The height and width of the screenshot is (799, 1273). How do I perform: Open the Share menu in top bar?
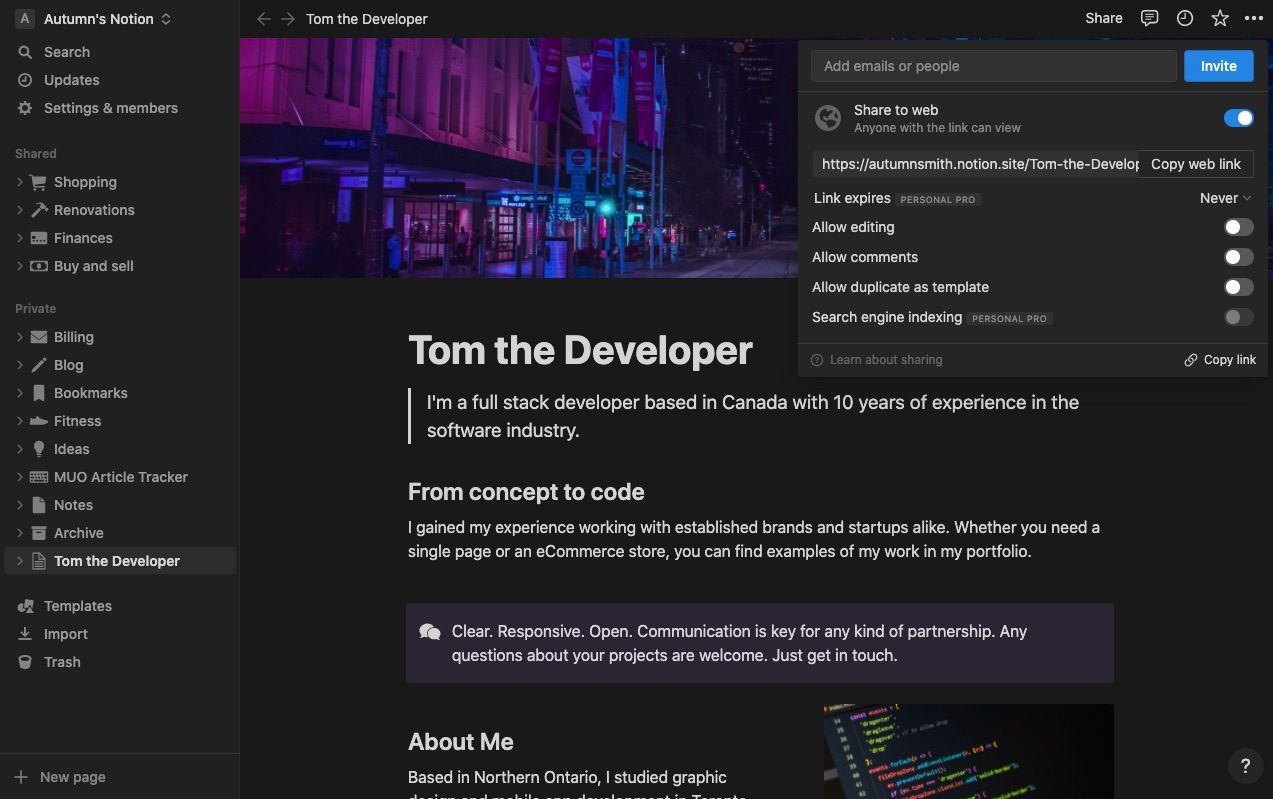pyautogui.click(x=1104, y=18)
